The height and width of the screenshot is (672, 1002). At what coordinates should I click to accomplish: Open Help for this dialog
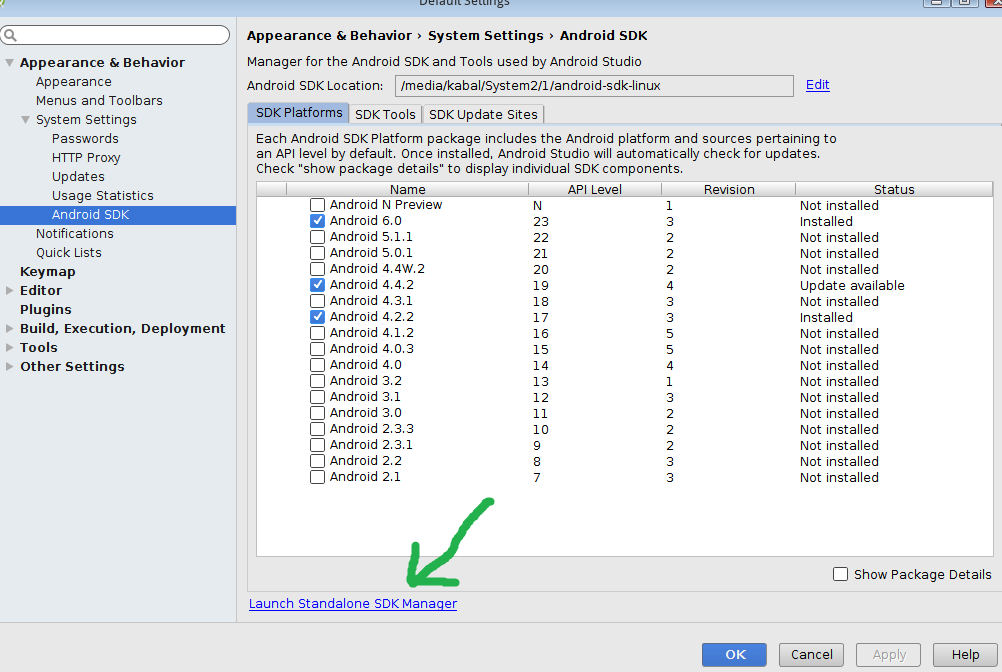pyautogui.click(x=965, y=655)
